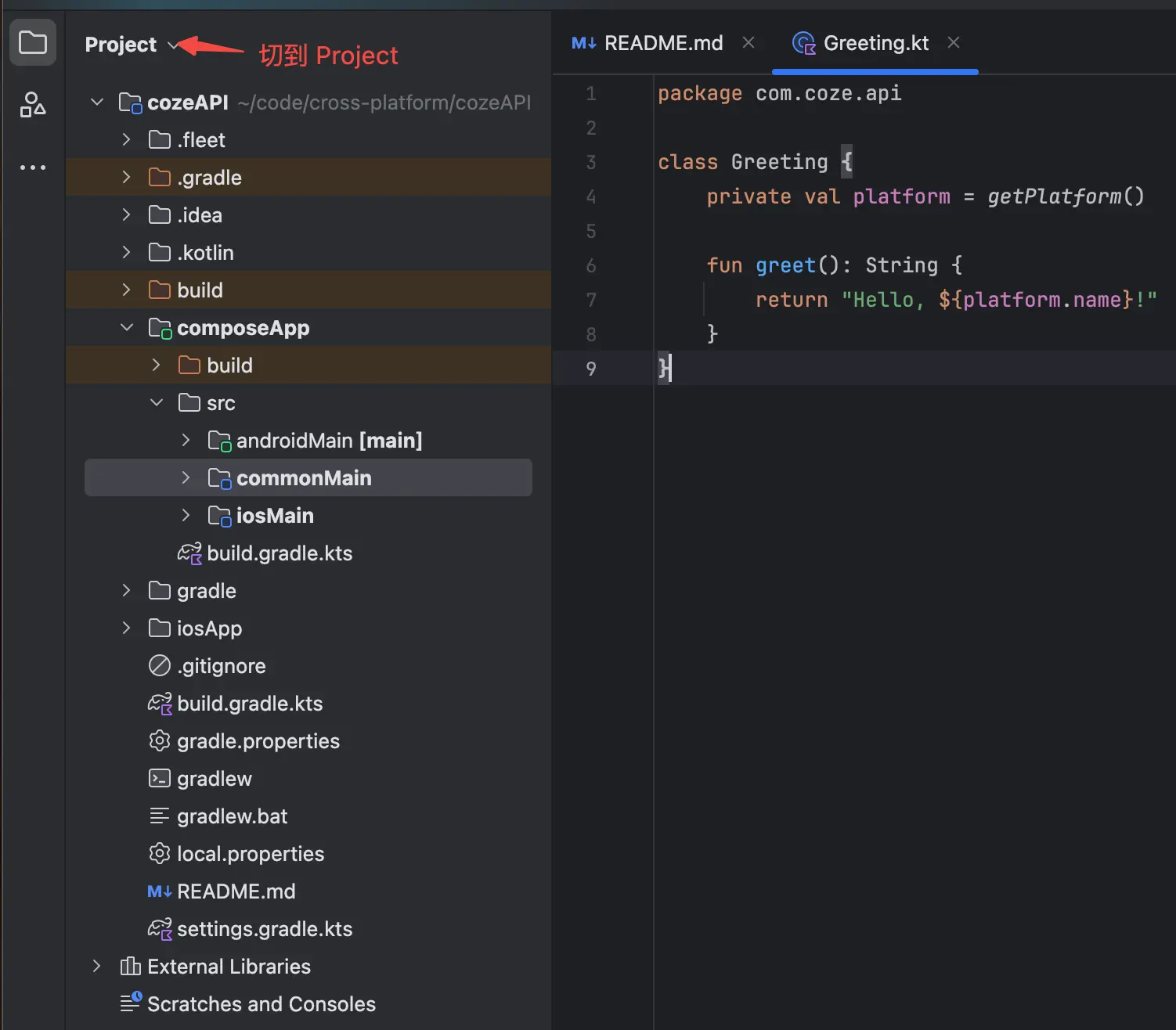
Task: Click the Kotlin file icon on Greeting.kt tab
Action: (803, 43)
